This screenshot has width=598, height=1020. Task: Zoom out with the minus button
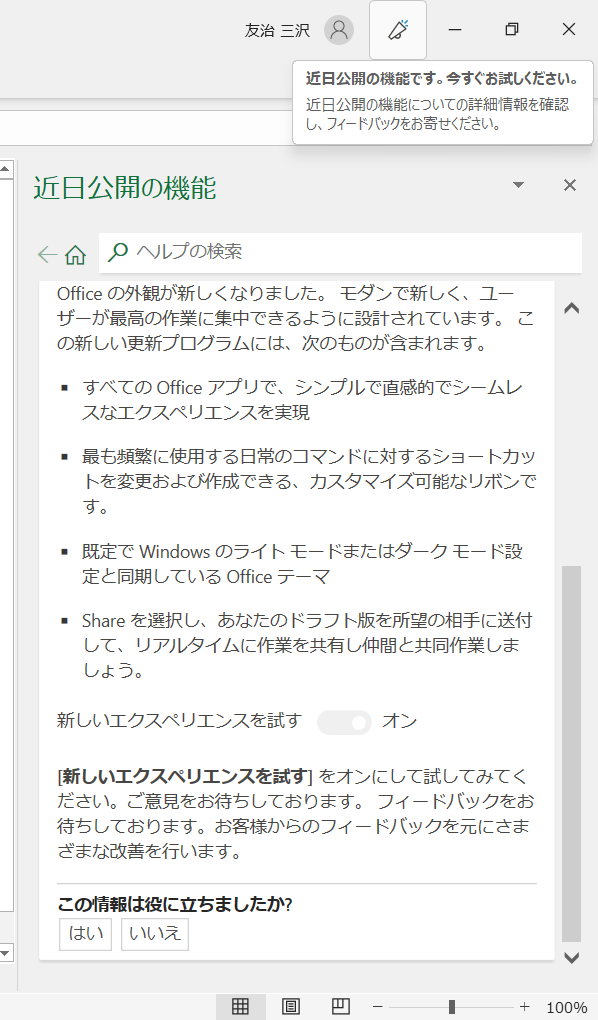point(377,1007)
